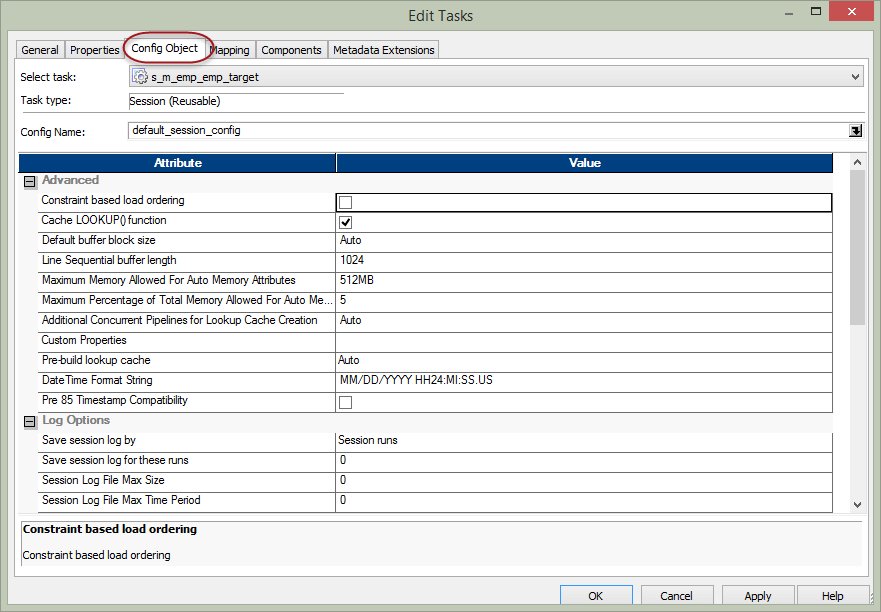Click the DateTime Format String value field
The height and width of the screenshot is (612, 881).
tap(584, 381)
